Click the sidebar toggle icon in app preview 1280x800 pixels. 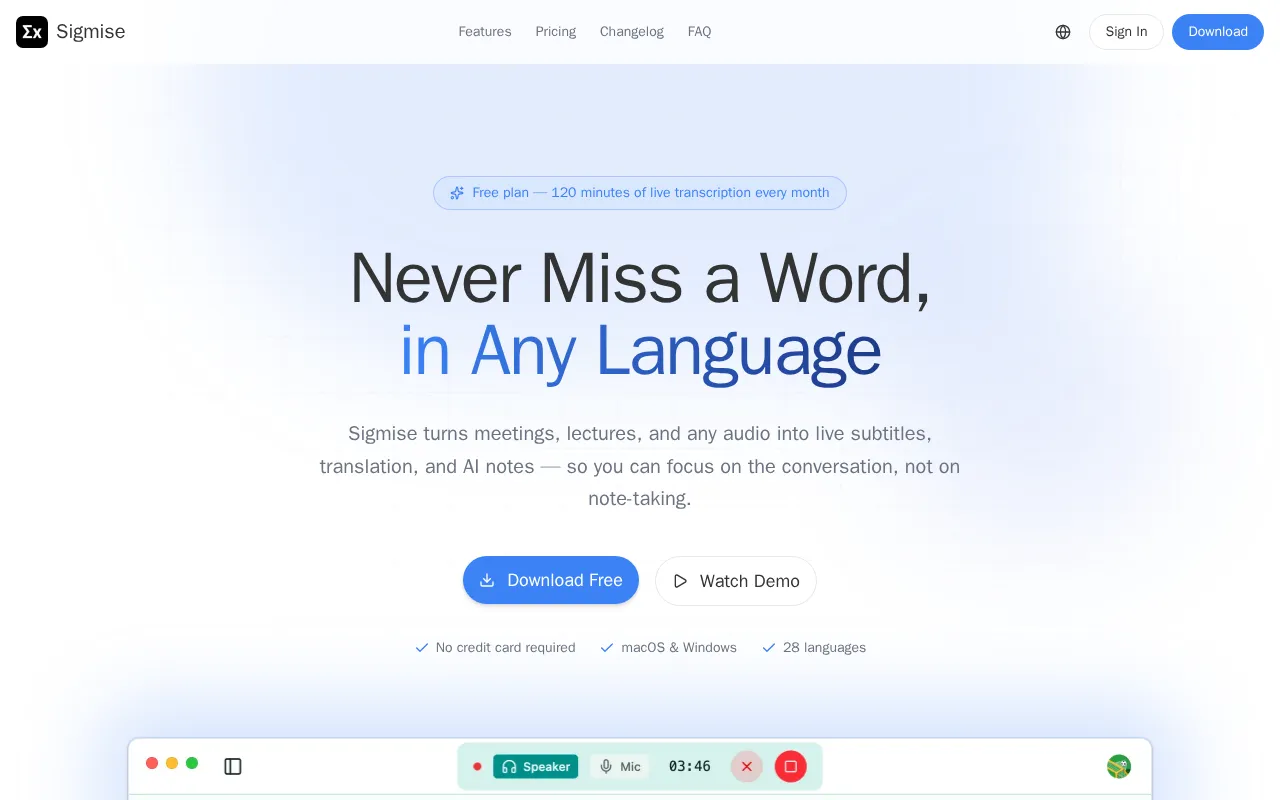(x=233, y=767)
